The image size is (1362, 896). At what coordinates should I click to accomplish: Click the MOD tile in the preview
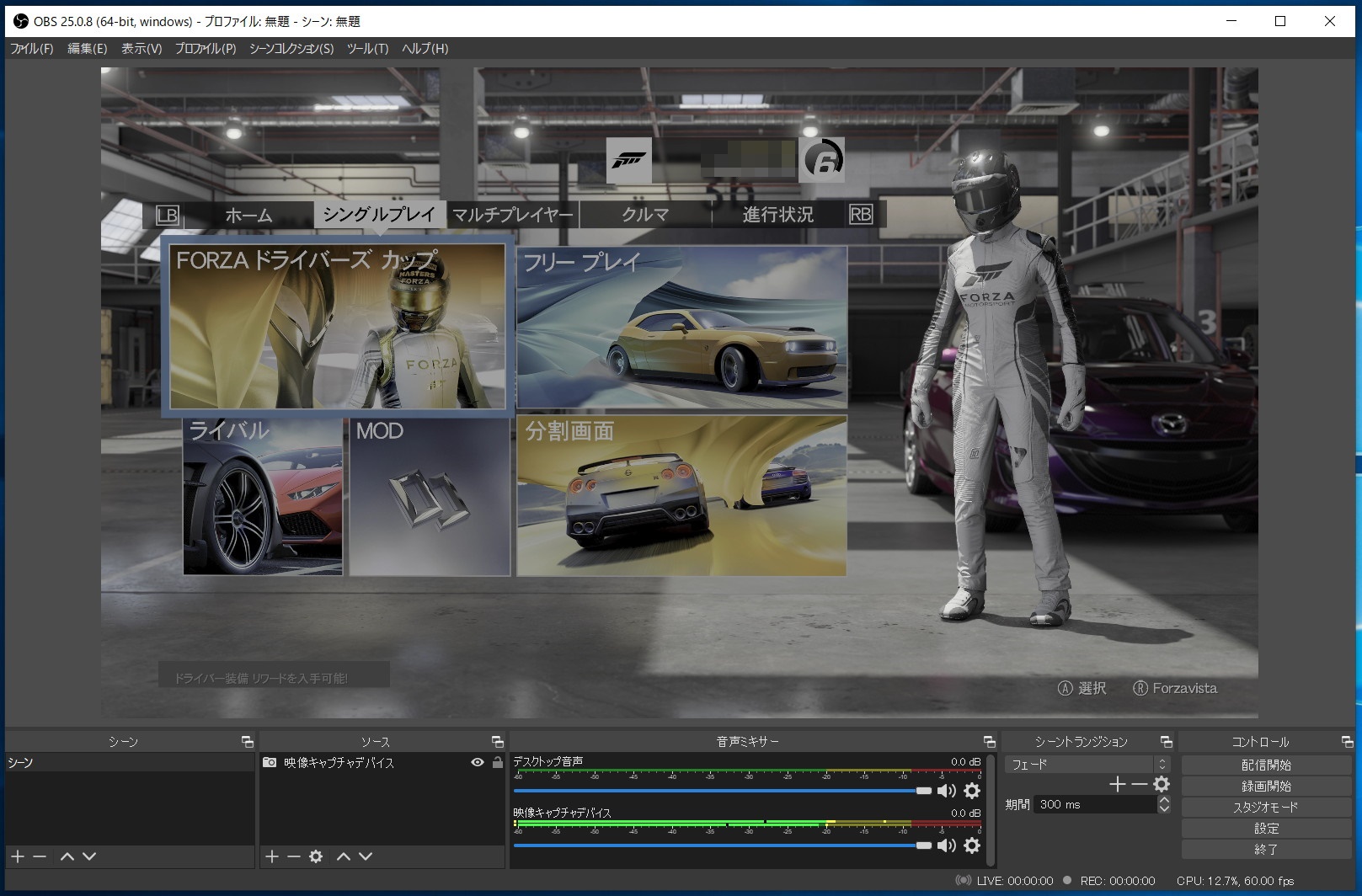430,496
